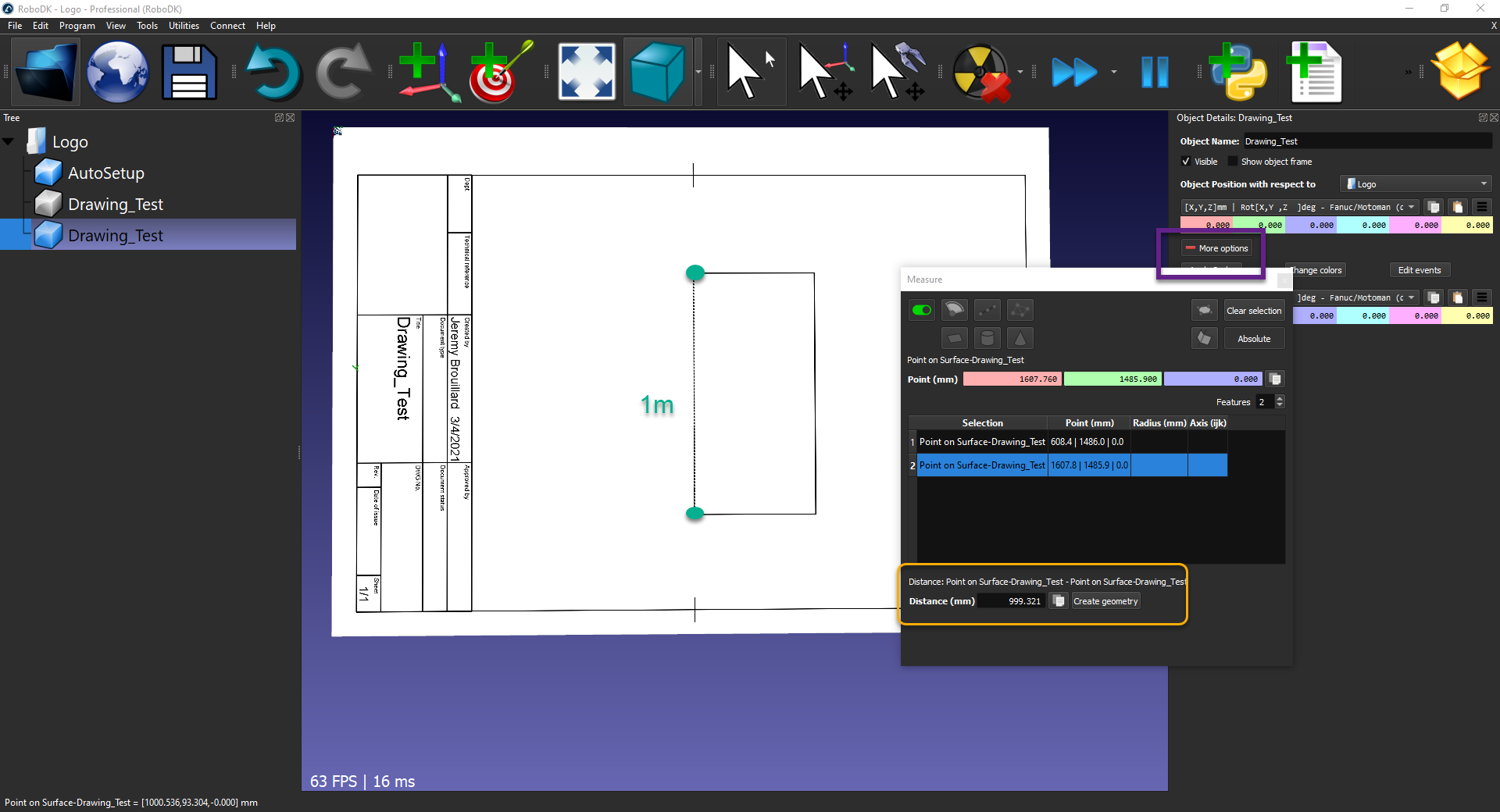Click the Fit All view icon
Viewport: 1500px width, 812px height.
[x=587, y=72]
